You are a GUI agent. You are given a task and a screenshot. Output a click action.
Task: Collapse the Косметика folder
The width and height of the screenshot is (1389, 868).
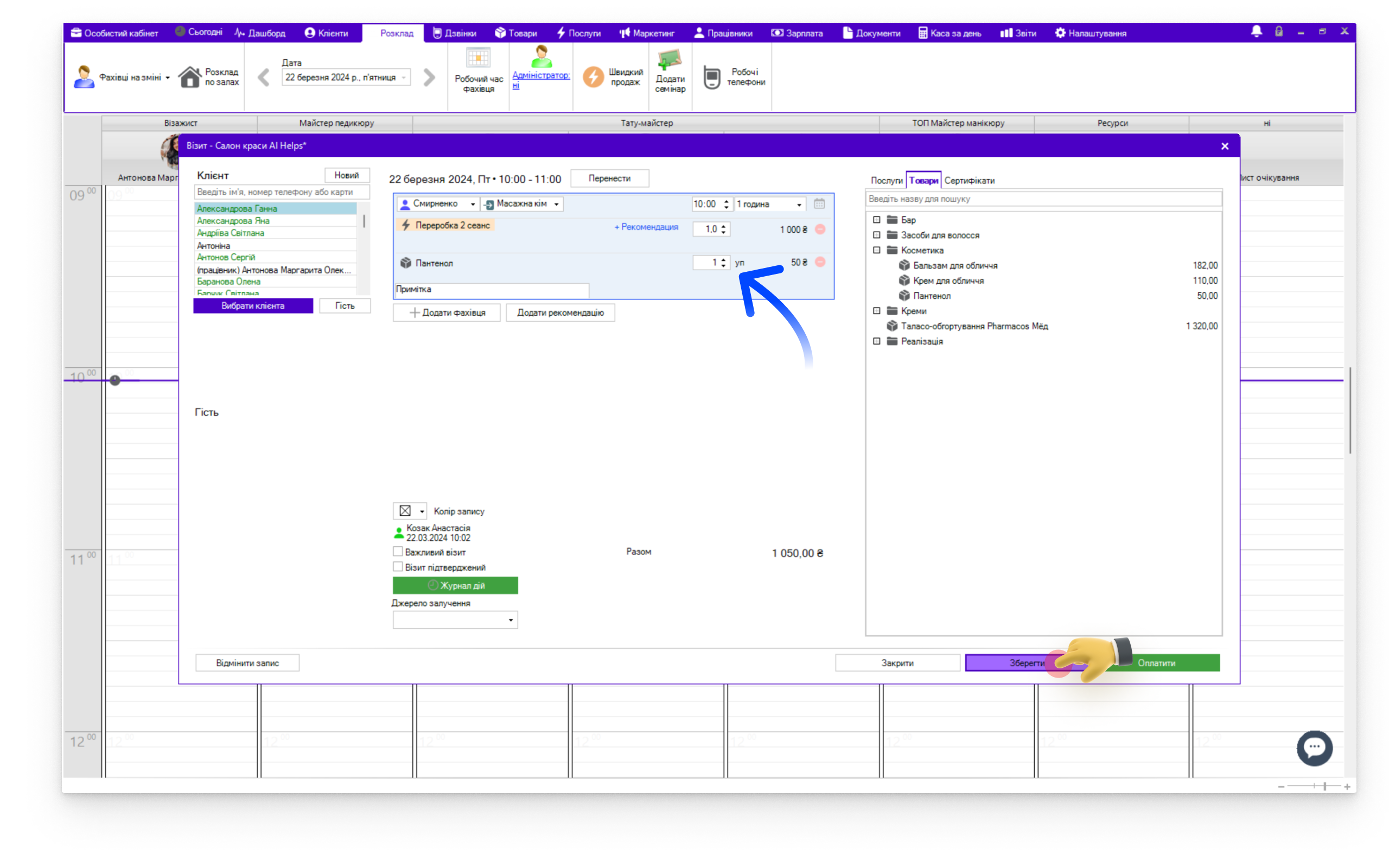[876, 250]
